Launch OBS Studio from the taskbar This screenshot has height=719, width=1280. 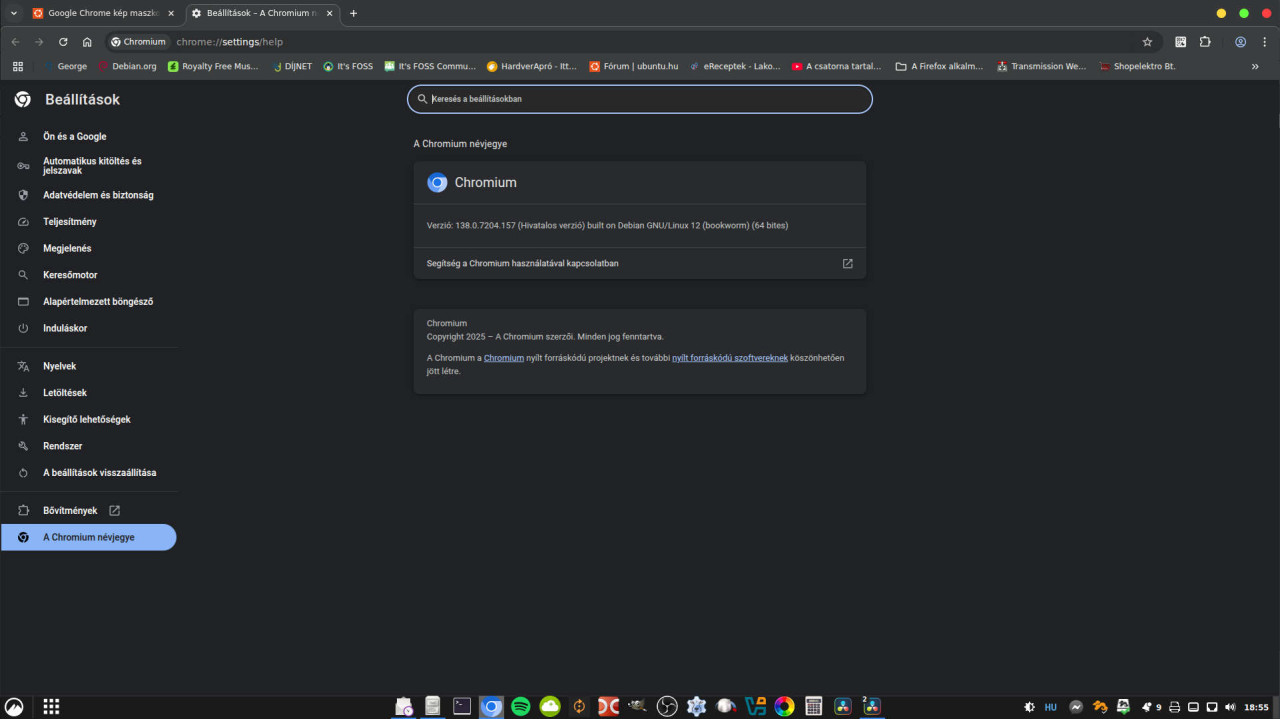[x=667, y=706]
